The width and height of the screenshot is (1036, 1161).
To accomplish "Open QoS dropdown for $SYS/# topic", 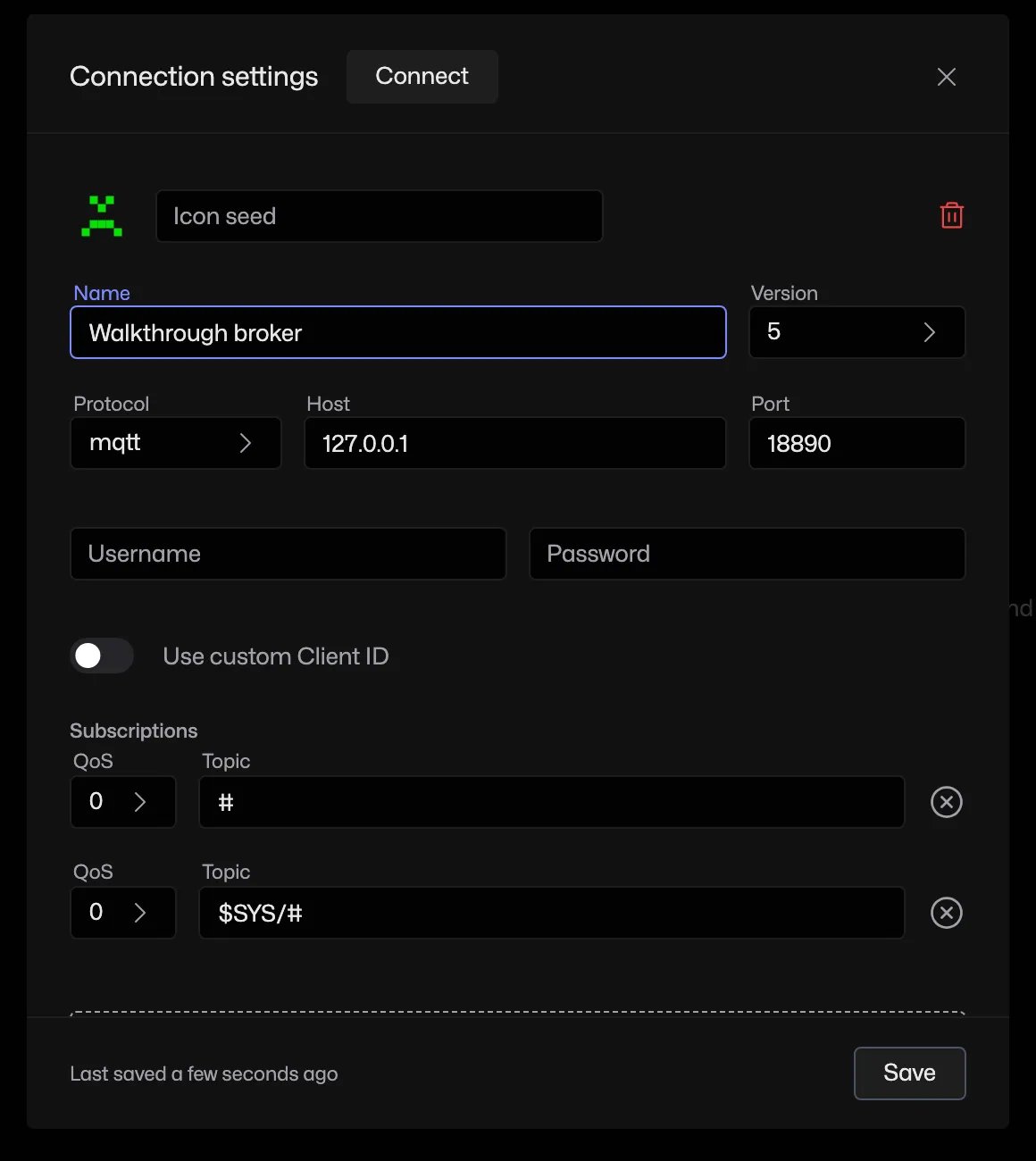I will pyautogui.click(x=123, y=913).
